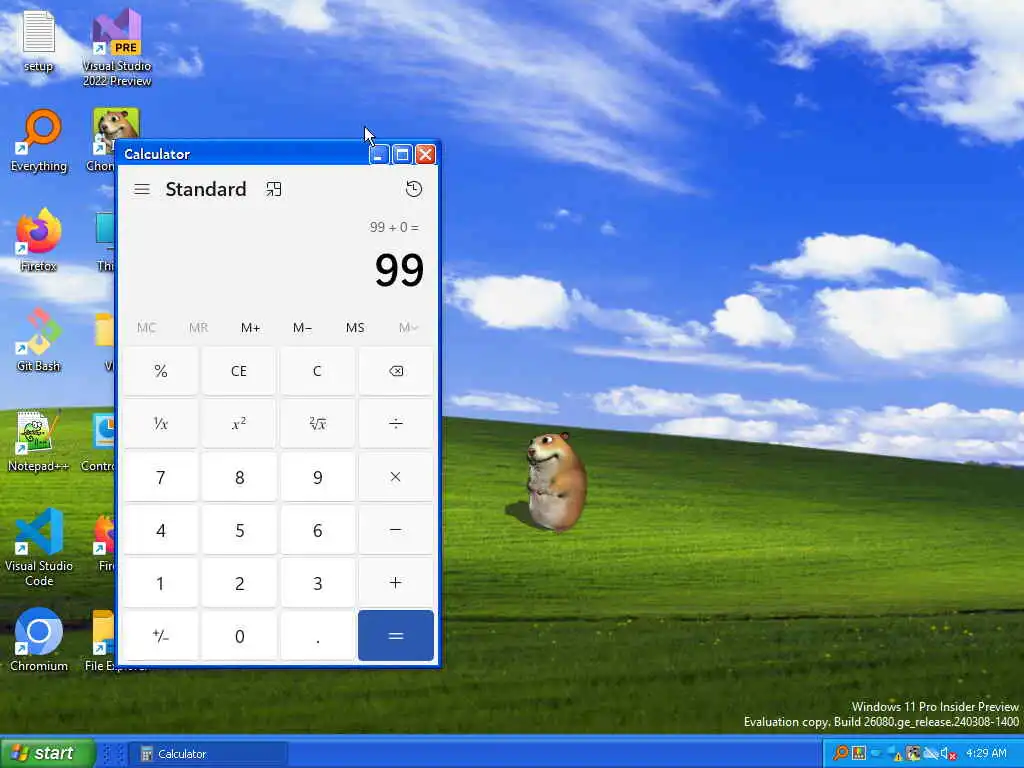Viewport: 1024px width, 768px height.
Task: Toggle Keep on top mode icon
Action: (274, 189)
